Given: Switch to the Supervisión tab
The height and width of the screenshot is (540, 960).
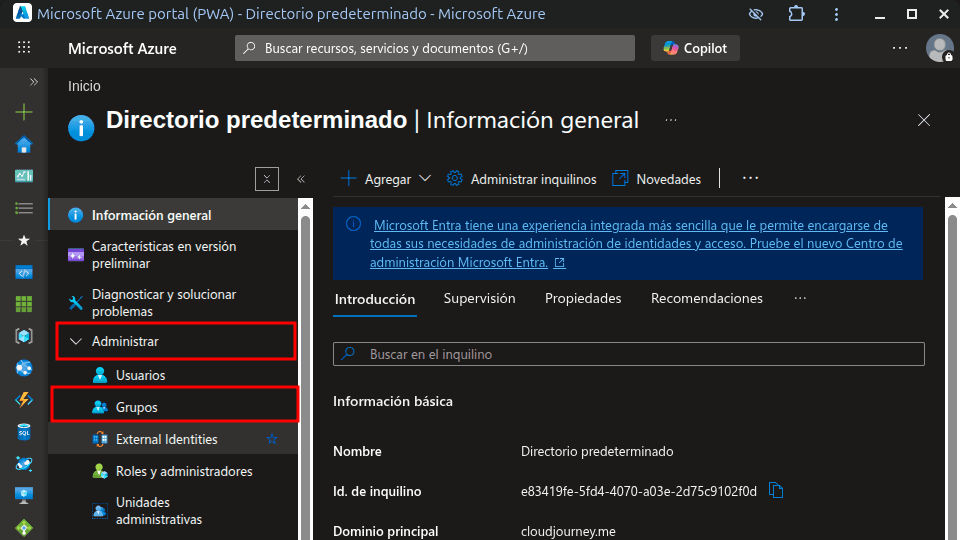Looking at the screenshot, I should tap(479, 299).
